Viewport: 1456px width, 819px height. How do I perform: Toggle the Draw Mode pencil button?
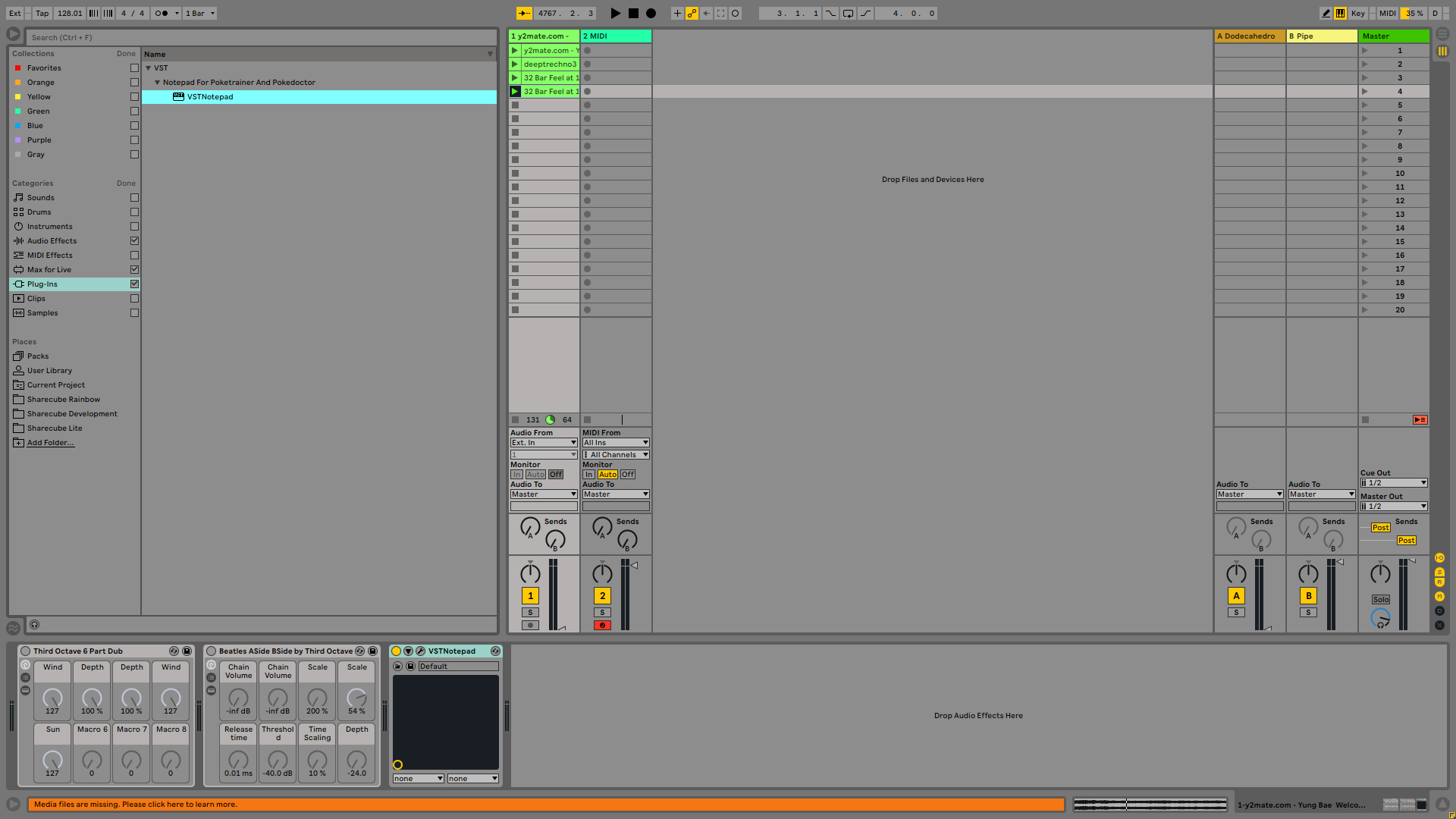pos(1326,13)
